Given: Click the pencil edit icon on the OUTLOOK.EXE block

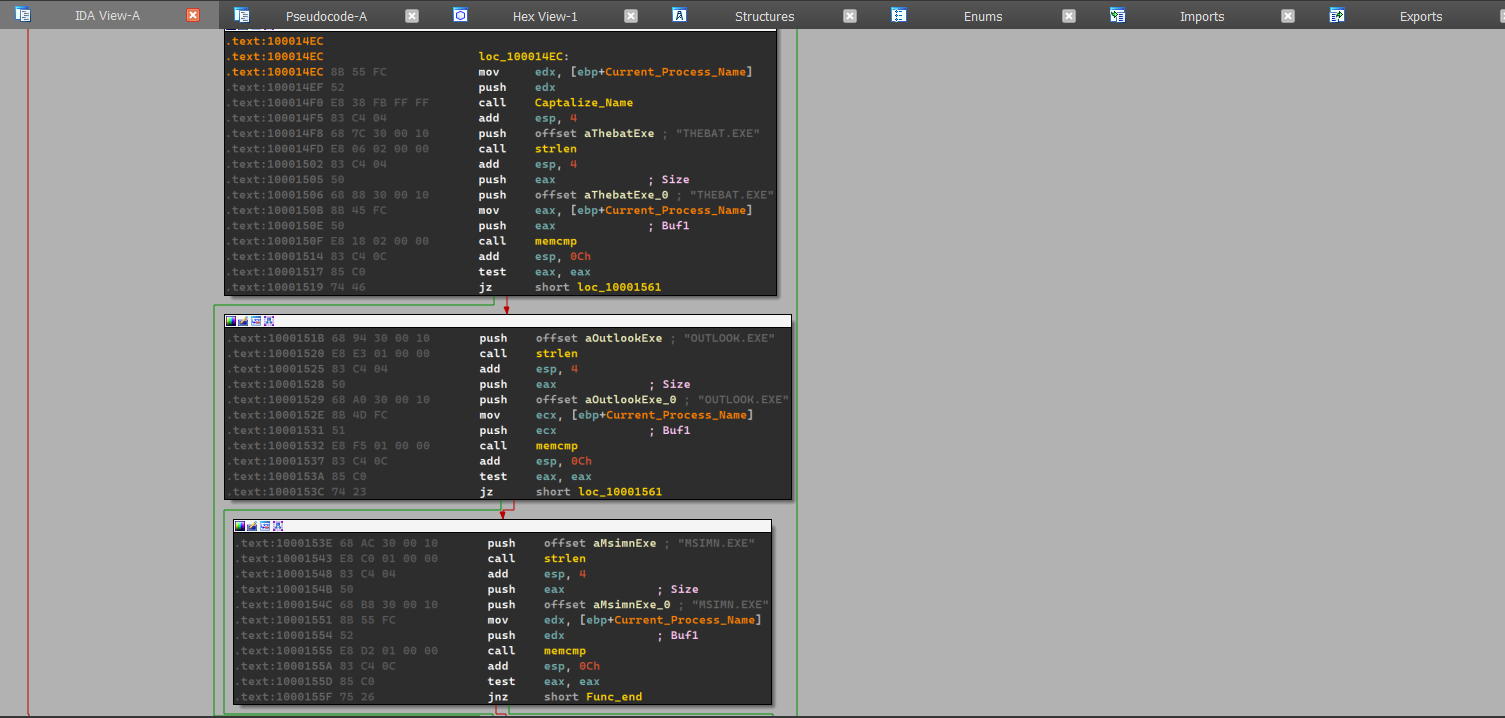Looking at the screenshot, I should (x=243, y=321).
